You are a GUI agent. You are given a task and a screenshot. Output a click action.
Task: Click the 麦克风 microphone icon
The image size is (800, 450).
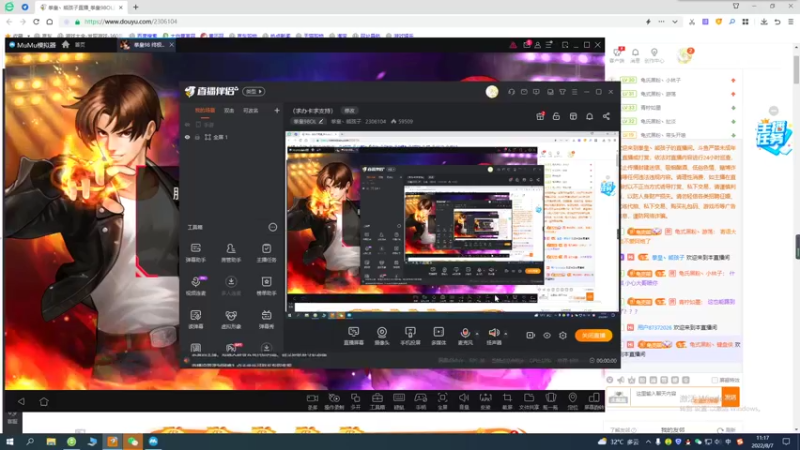click(x=465, y=333)
